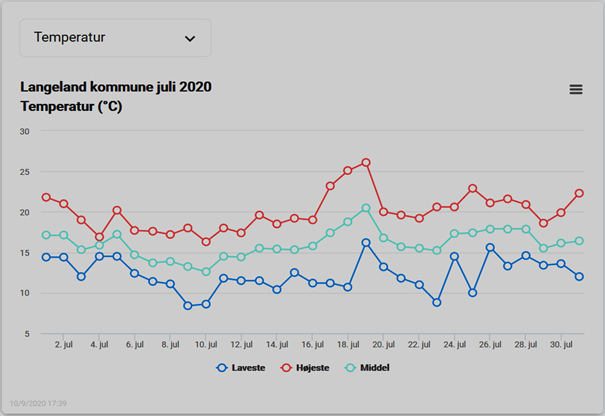This screenshot has width=605, height=416.
Task: Expand the Temperatur dropdown chevron
Action: coord(190,39)
